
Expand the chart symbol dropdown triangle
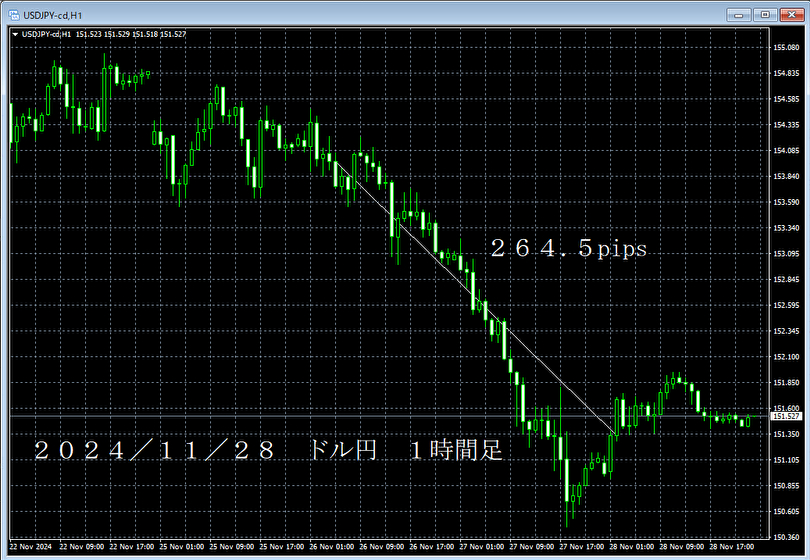coord(15,35)
